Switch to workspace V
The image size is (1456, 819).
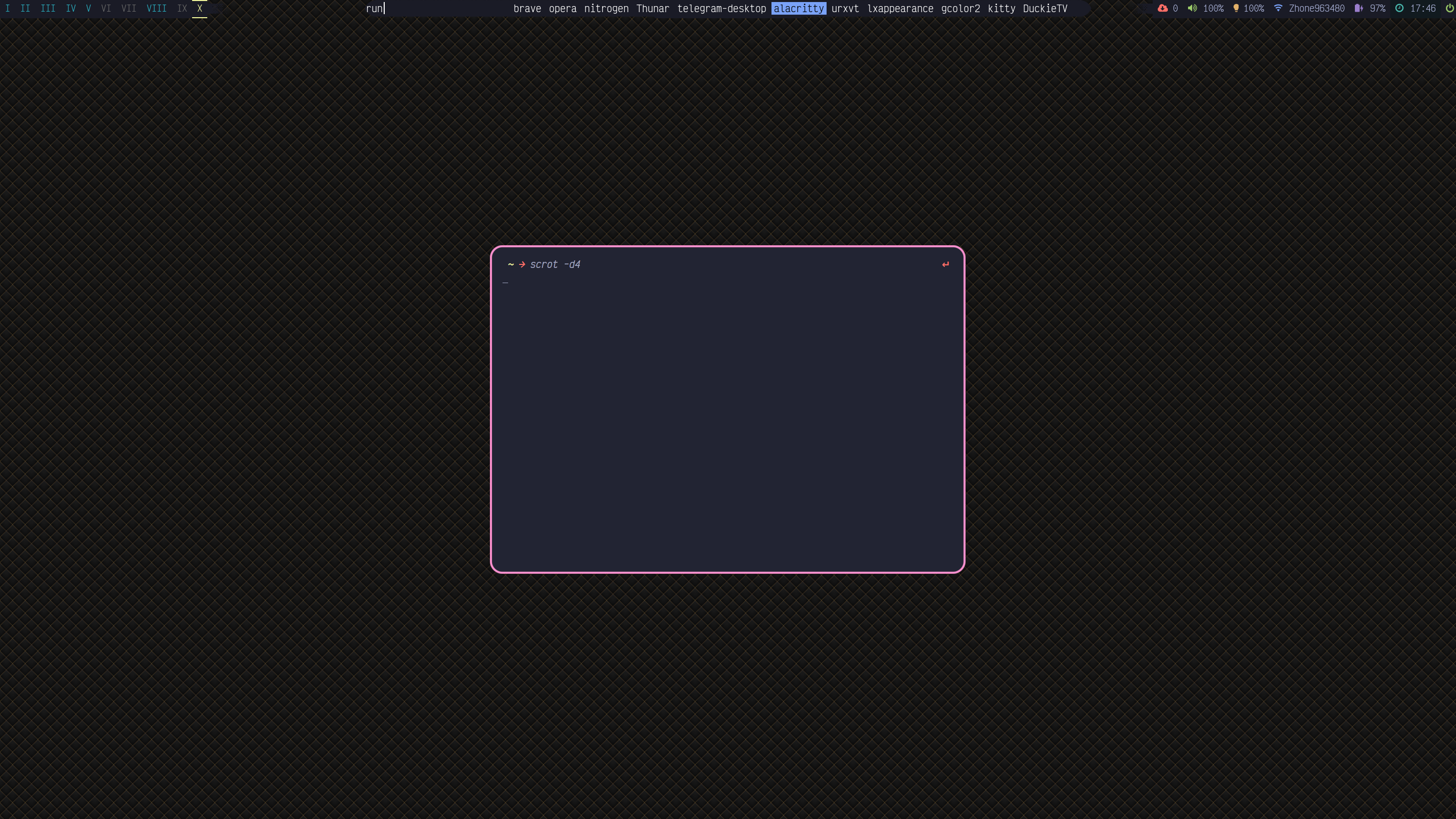point(88,9)
